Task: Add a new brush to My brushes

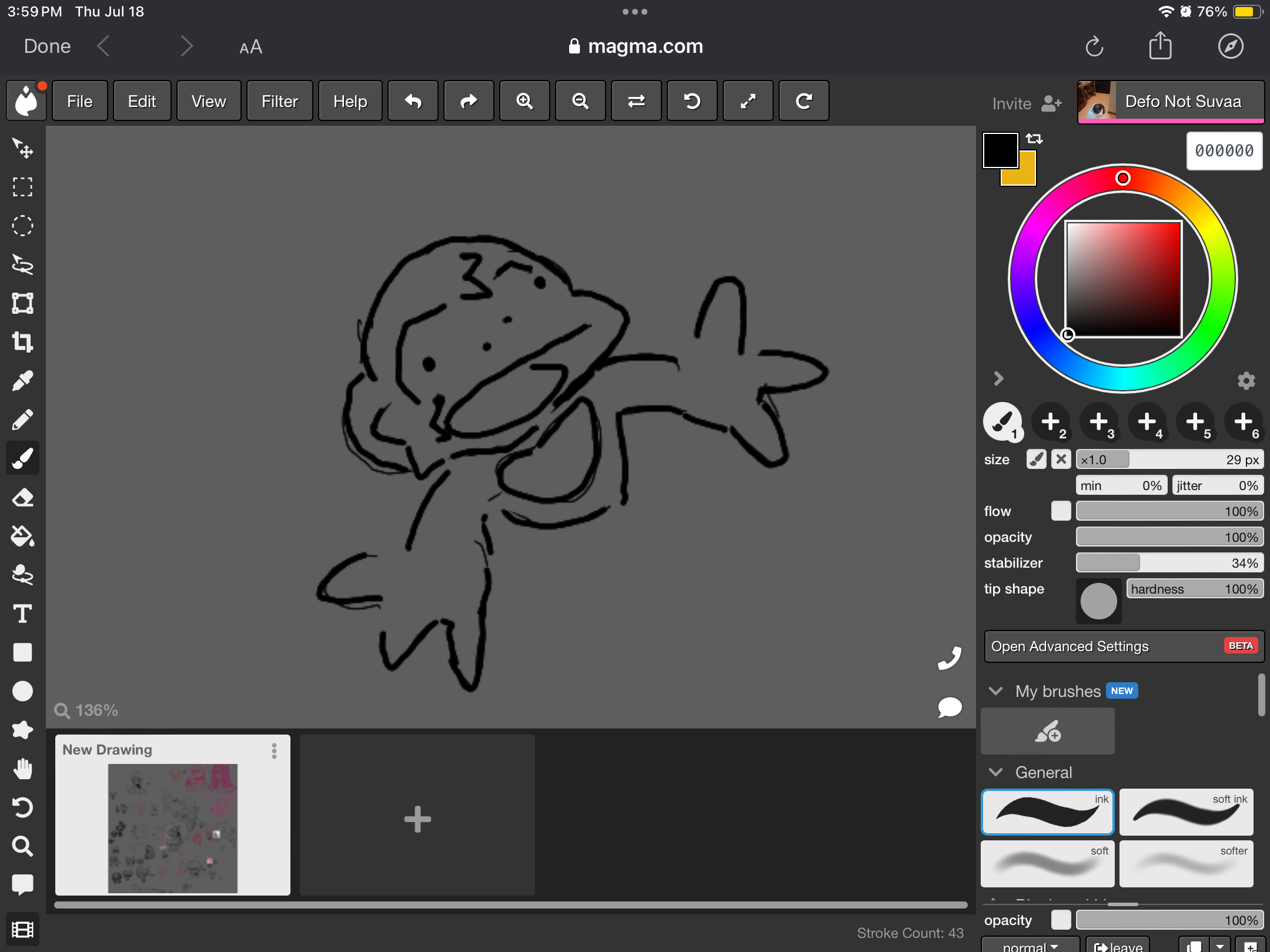Action: click(x=1048, y=731)
